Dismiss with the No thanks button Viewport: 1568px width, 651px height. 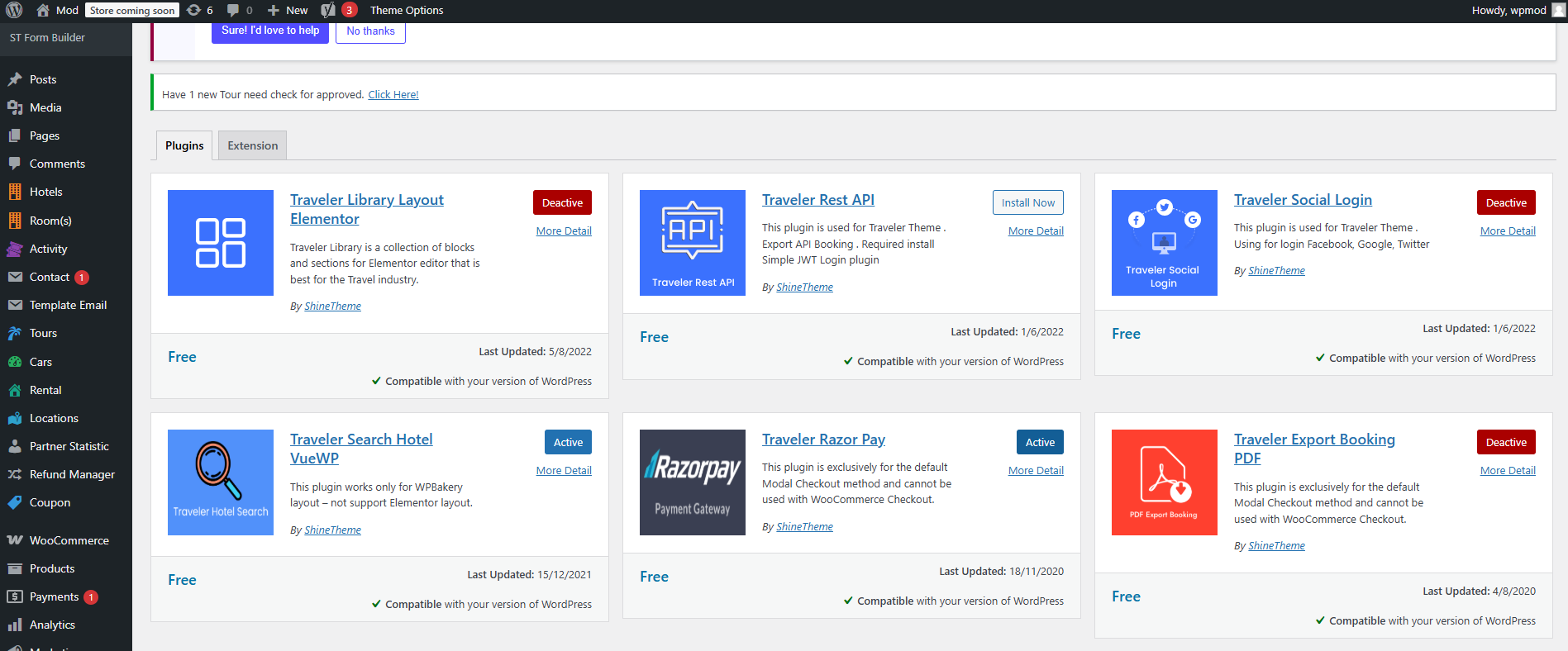coord(370,31)
